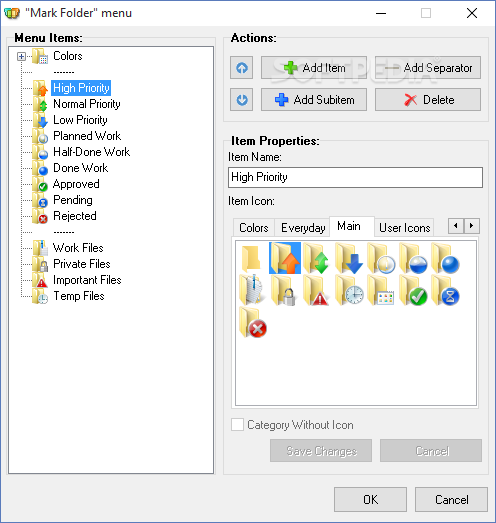Delete the selected menu item
The height and width of the screenshot is (523, 496).
[x=428, y=99]
